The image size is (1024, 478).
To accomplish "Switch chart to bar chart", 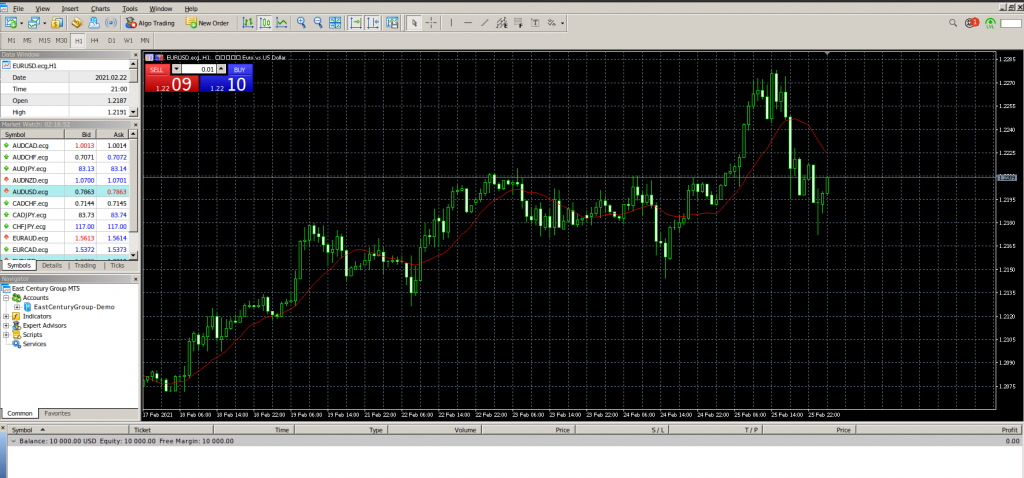I will 248,23.
